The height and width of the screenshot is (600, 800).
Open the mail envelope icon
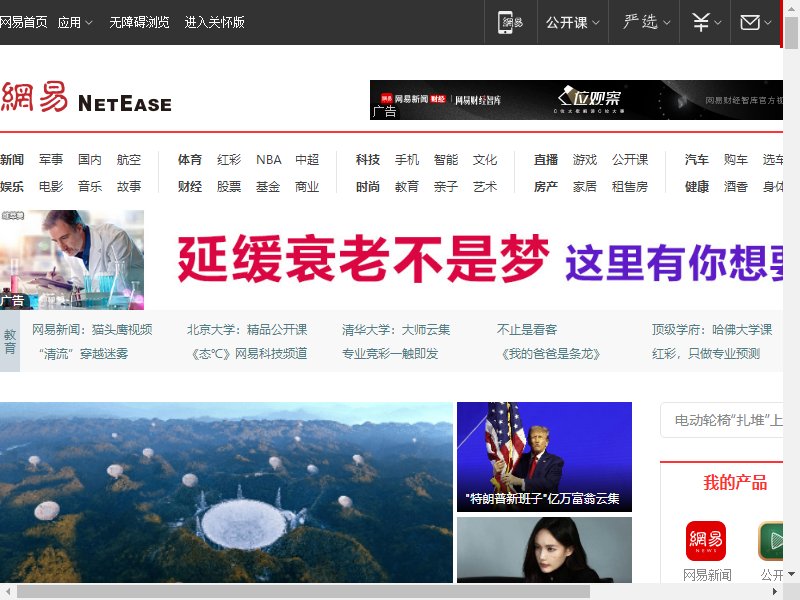pos(749,22)
